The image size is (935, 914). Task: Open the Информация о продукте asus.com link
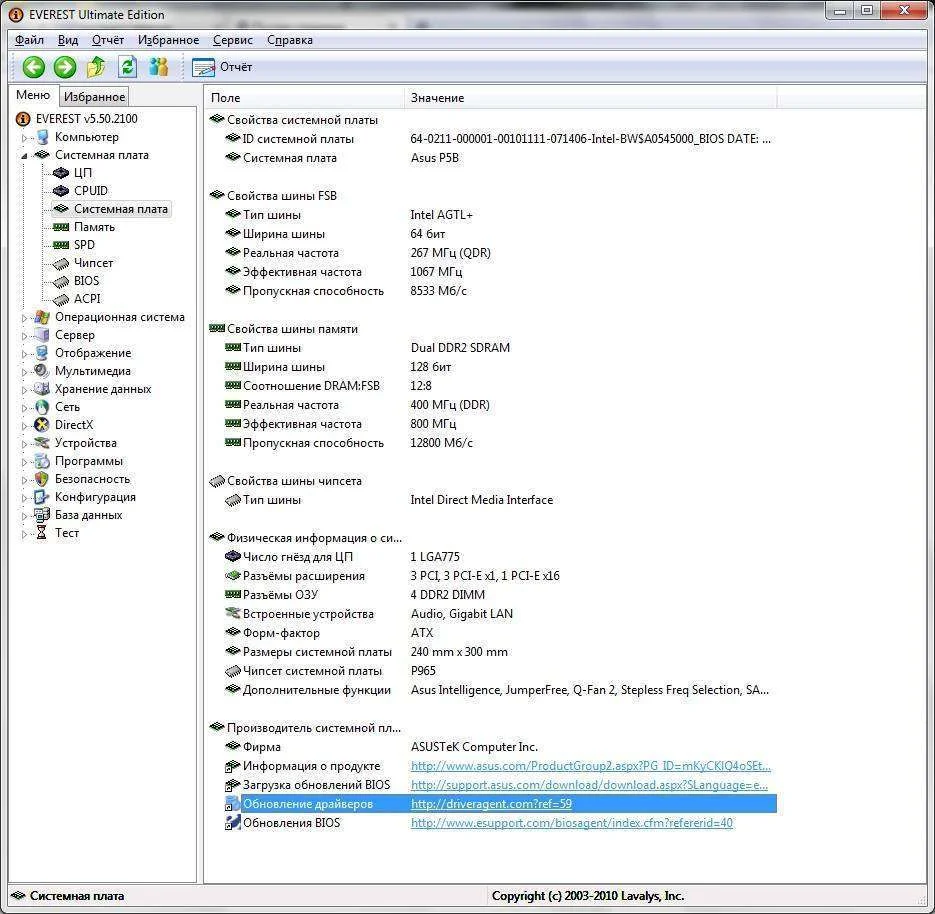pos(590,766)
